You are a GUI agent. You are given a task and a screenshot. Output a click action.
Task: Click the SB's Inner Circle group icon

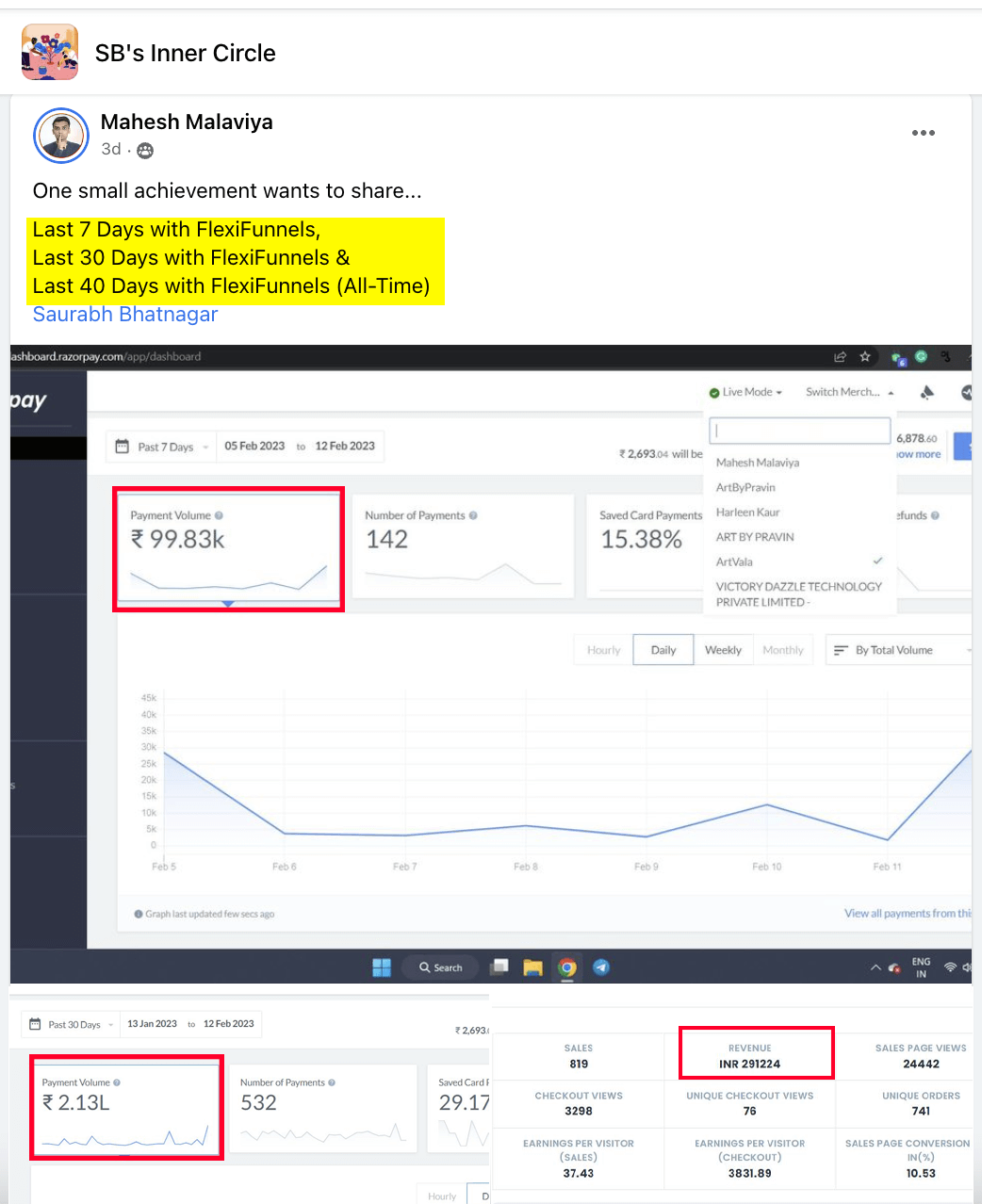coord(50,53)
